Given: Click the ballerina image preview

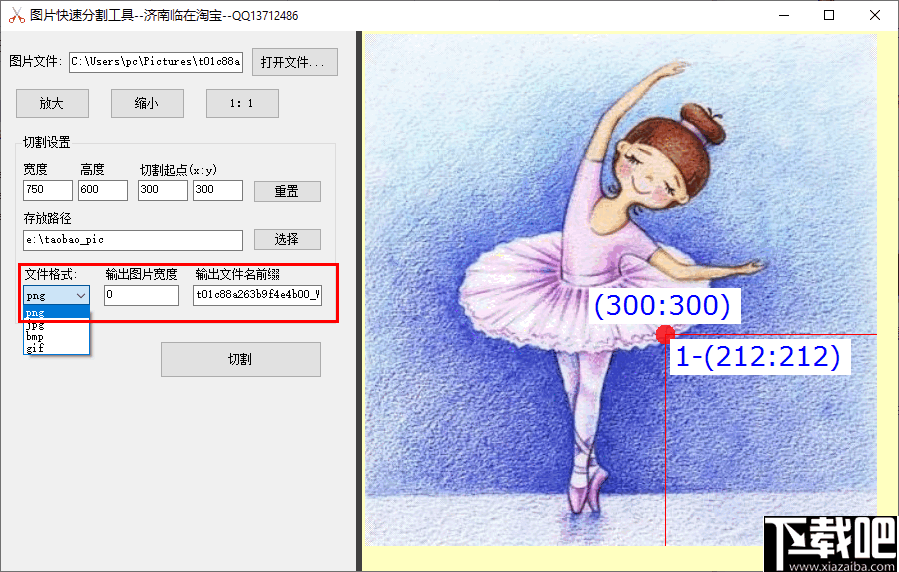Looking at the screenshot, I should tap(622, 289).
